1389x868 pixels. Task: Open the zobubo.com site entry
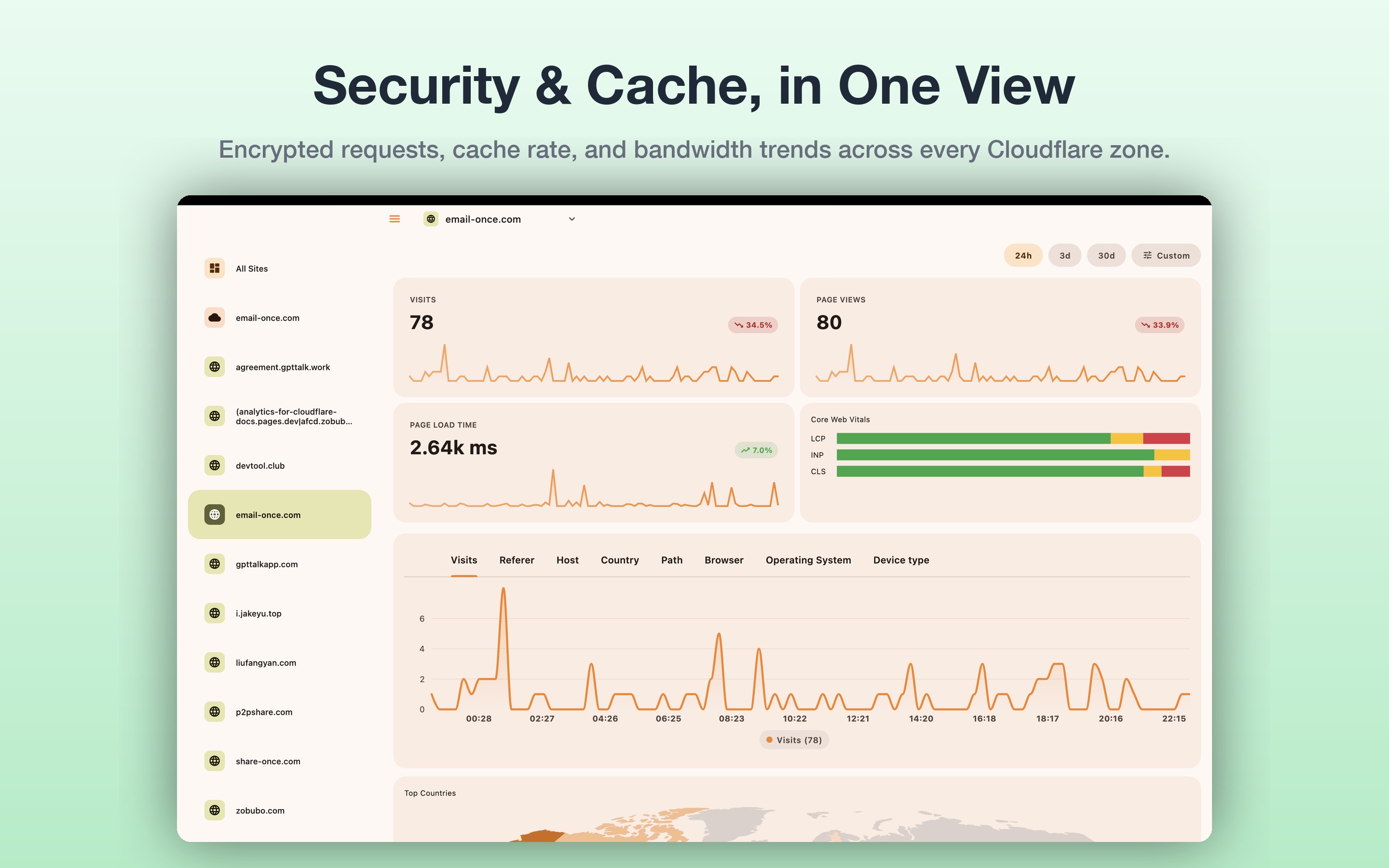[x=280, y=810]
